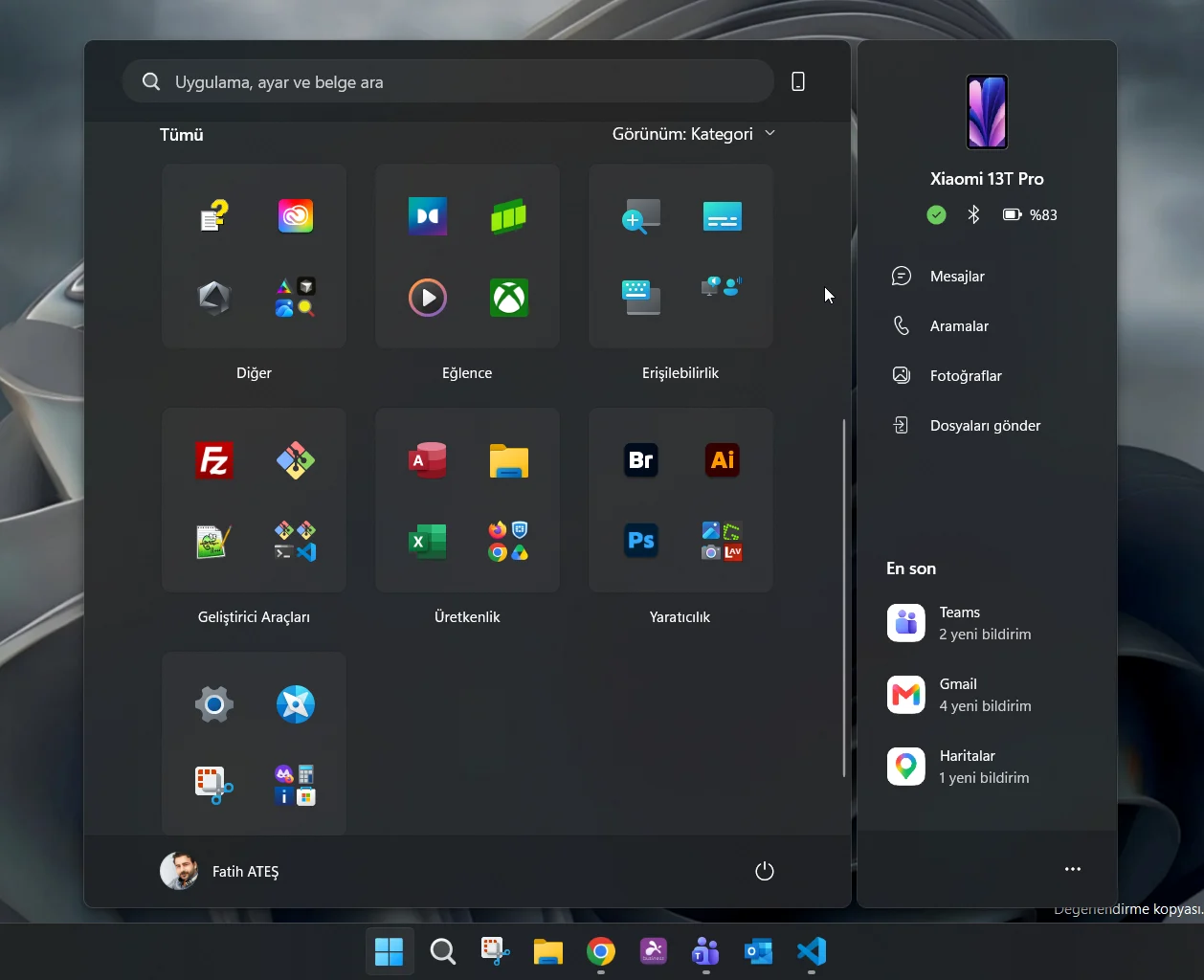Open the Görünüm: Kategori dropdown

click(694, 134)
